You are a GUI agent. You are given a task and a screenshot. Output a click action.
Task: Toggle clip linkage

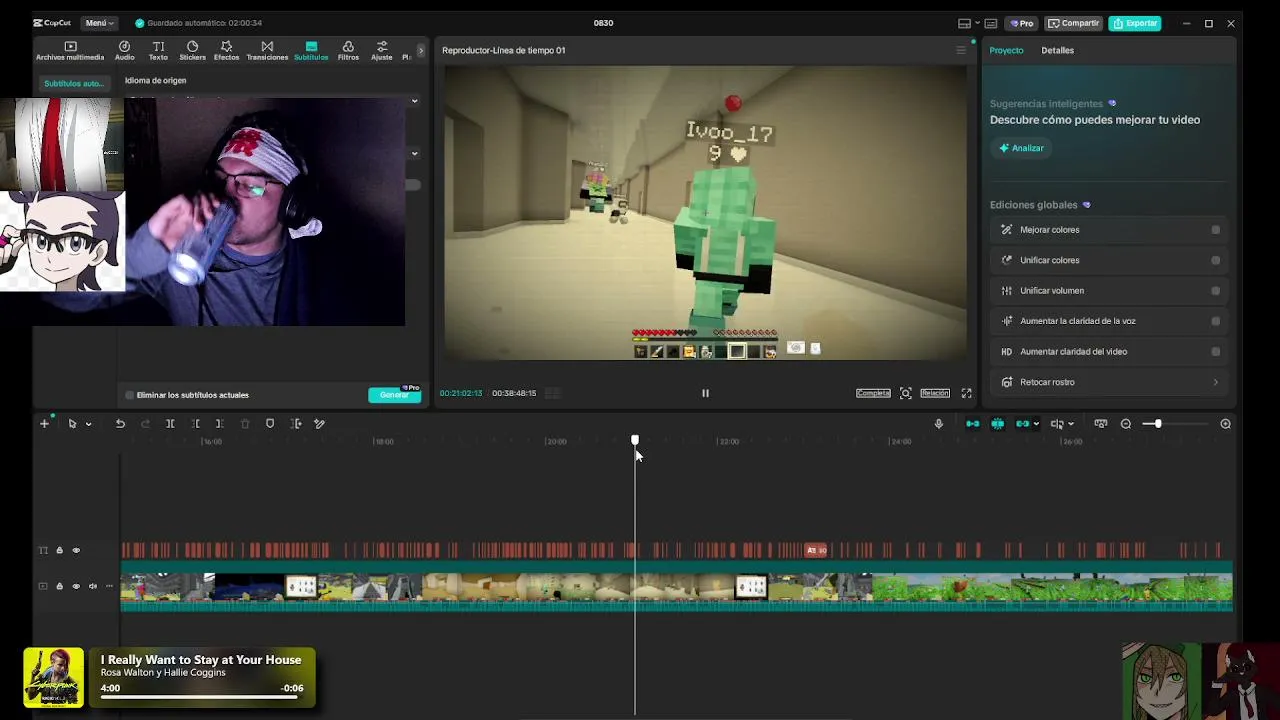[x=1021, y=424]
